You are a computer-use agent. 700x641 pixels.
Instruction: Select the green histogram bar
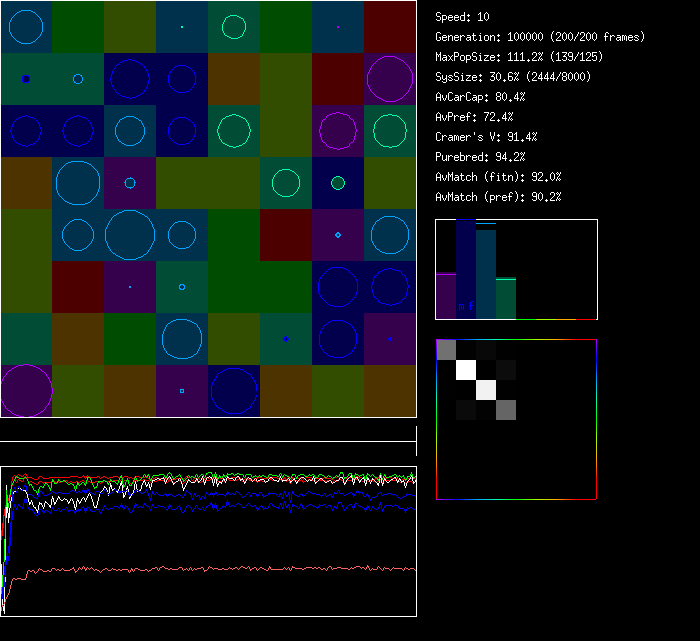506,298
